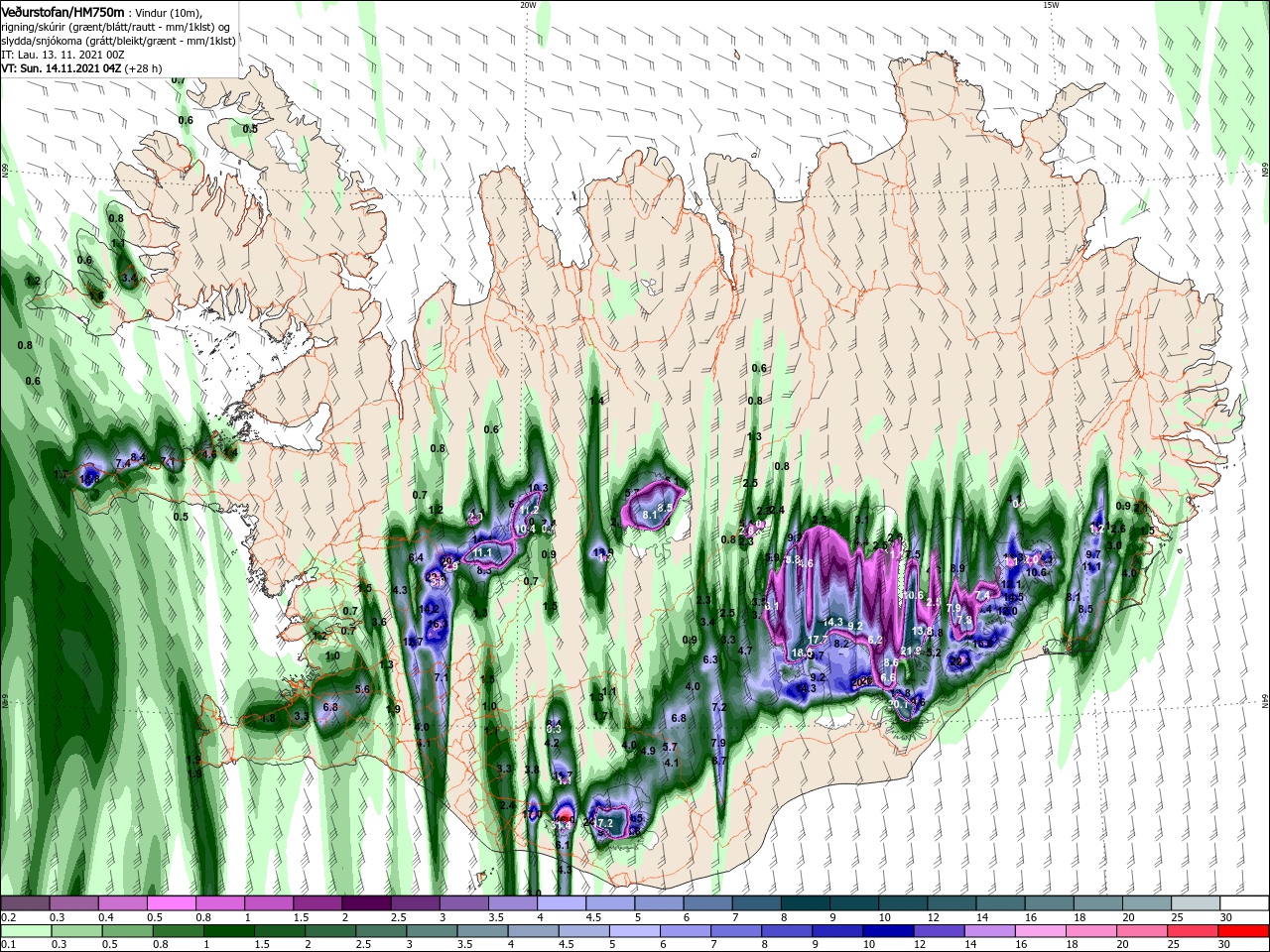The height and width of the screenshot is (952, 1270).
Task: Click the 5.6 precipitation value in the southwest
Action: point(362,689)
